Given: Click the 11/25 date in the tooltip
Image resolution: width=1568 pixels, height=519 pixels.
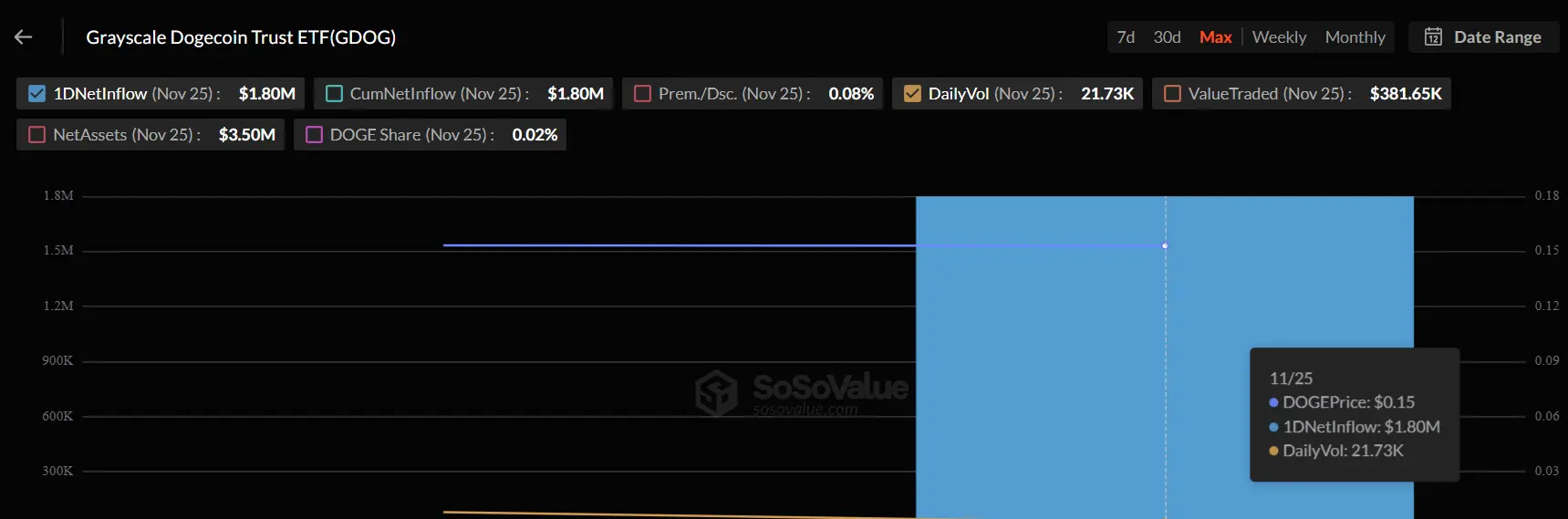Looking at the screenshot, I should (x=1291, y=379).
